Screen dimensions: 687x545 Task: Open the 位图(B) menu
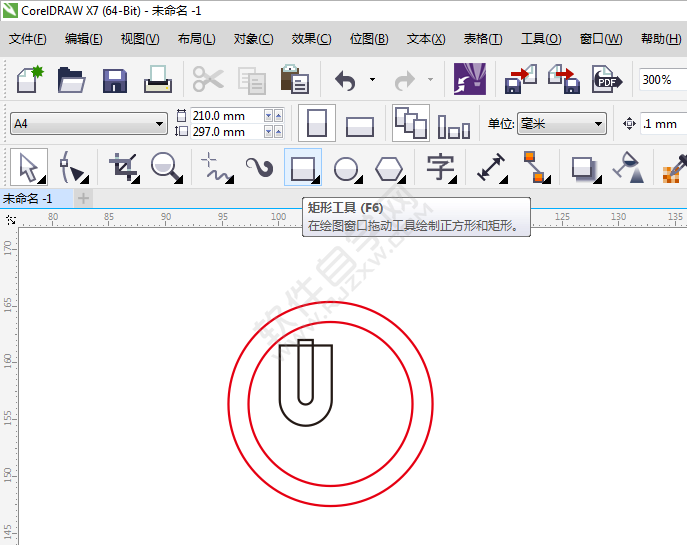tap(369, 39)
